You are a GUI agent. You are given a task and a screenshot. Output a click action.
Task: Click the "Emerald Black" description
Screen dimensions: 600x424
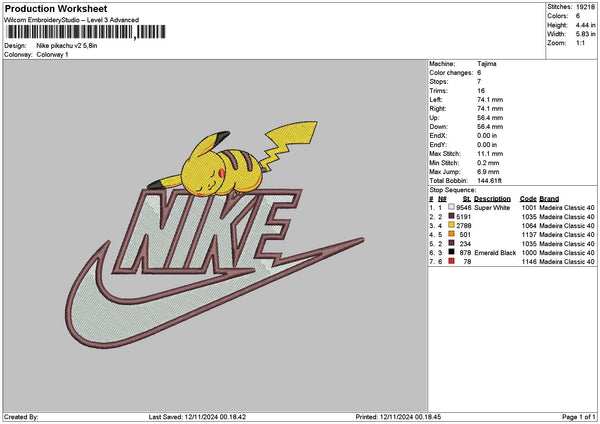[495, 253]
